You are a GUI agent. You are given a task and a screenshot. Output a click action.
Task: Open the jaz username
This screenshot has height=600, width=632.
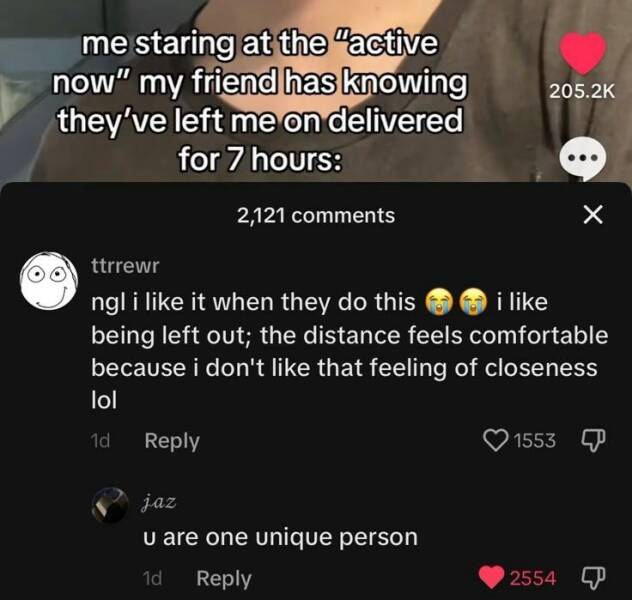(x=159, y=502)
